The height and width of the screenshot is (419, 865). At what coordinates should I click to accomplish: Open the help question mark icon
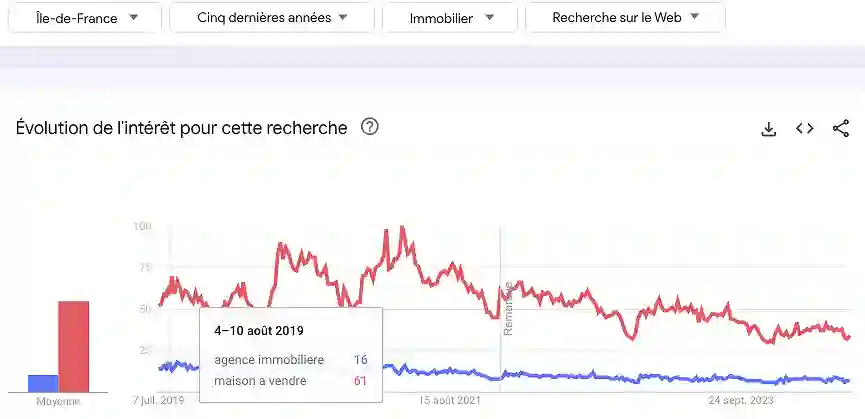pos(370,127)
